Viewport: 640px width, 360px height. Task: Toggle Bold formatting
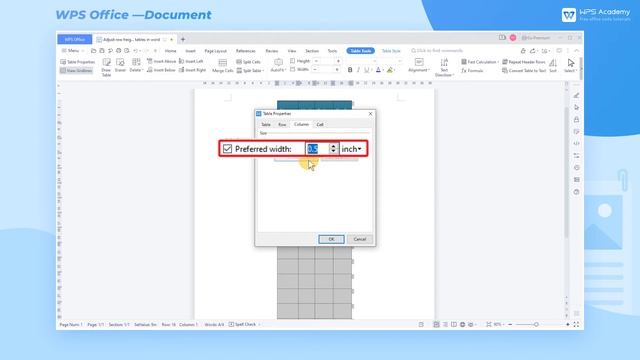pos(350,70)
